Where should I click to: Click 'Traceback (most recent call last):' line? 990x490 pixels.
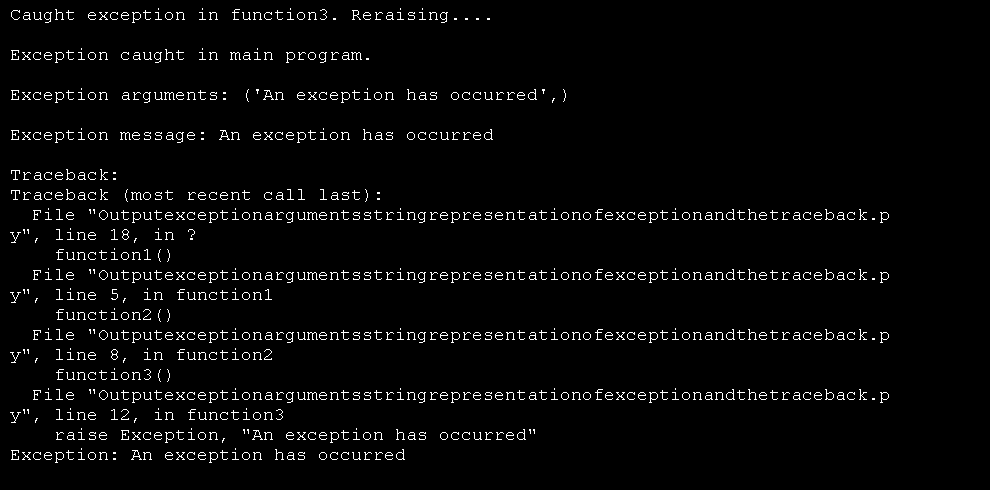point(196,196)
